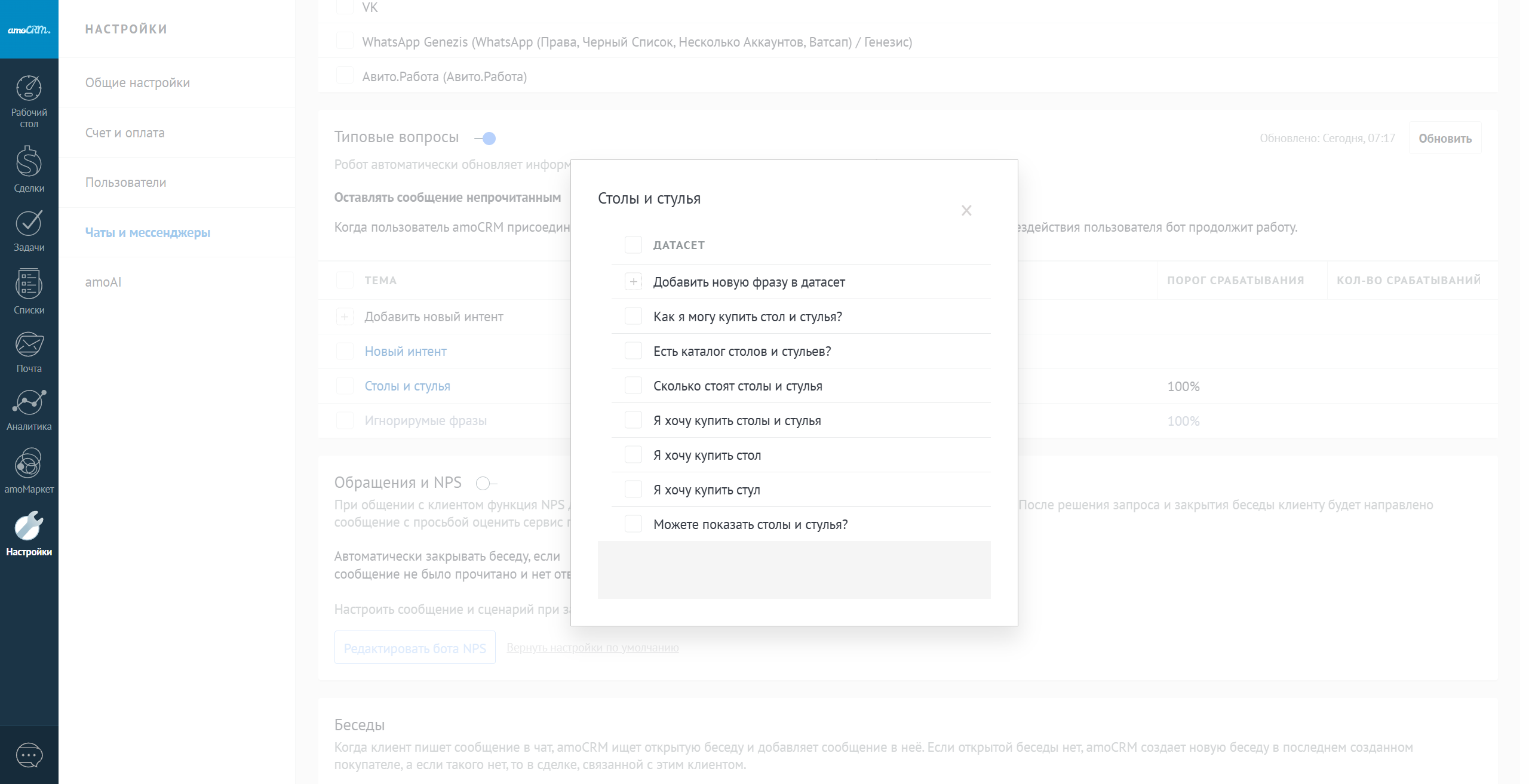Open the Аналитика analytics icon
Screen dimensions: 1529x784
(29, 409)
